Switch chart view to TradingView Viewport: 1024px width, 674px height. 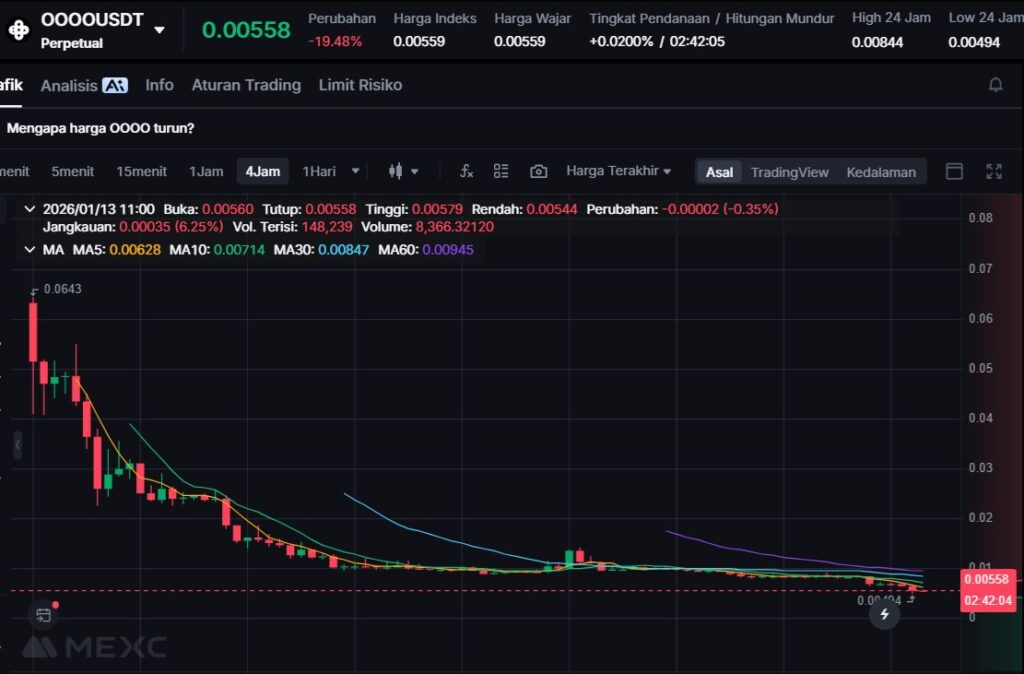click(x=789, y=172)
